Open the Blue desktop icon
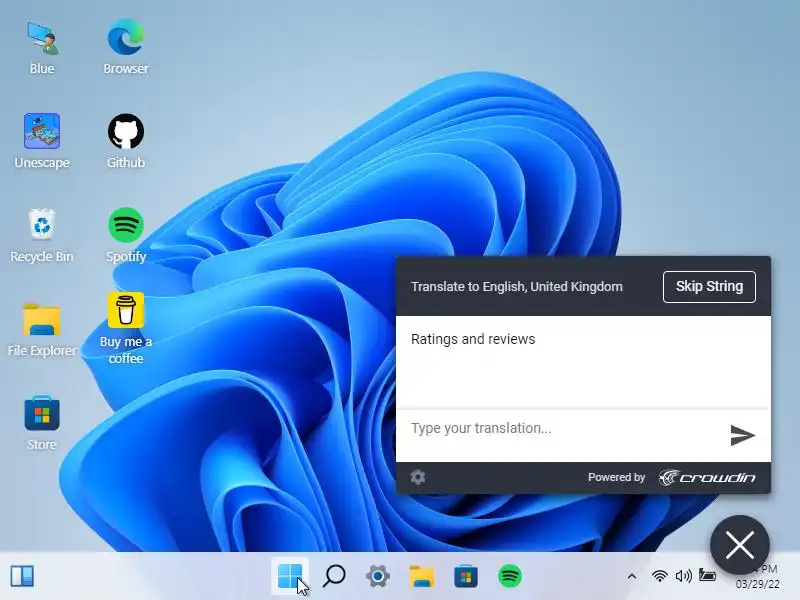Screen dimensions: 800x600 [x=42, y=47]
